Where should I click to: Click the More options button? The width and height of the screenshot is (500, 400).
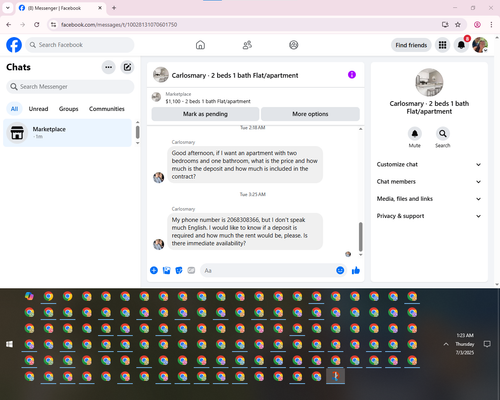point(310,114)
